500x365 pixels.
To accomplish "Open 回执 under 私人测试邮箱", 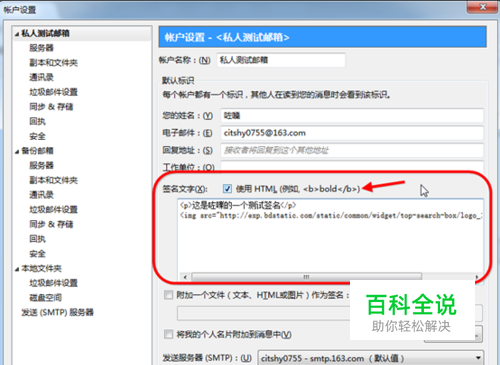I will point(37,121).
